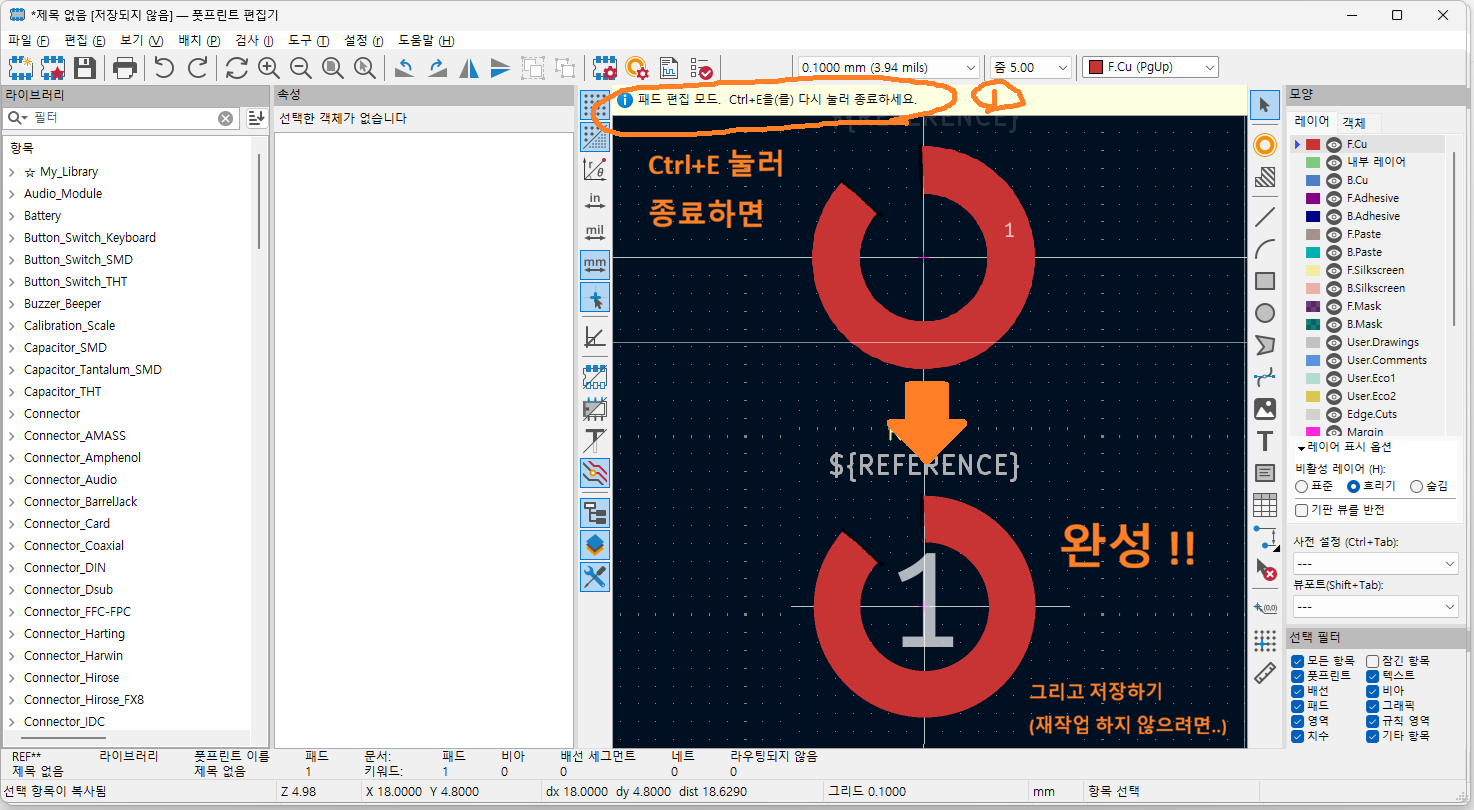The image size is (1474, 810).
Task: Open the 뷰포트 viewports dropdown
Action: 1375,607
